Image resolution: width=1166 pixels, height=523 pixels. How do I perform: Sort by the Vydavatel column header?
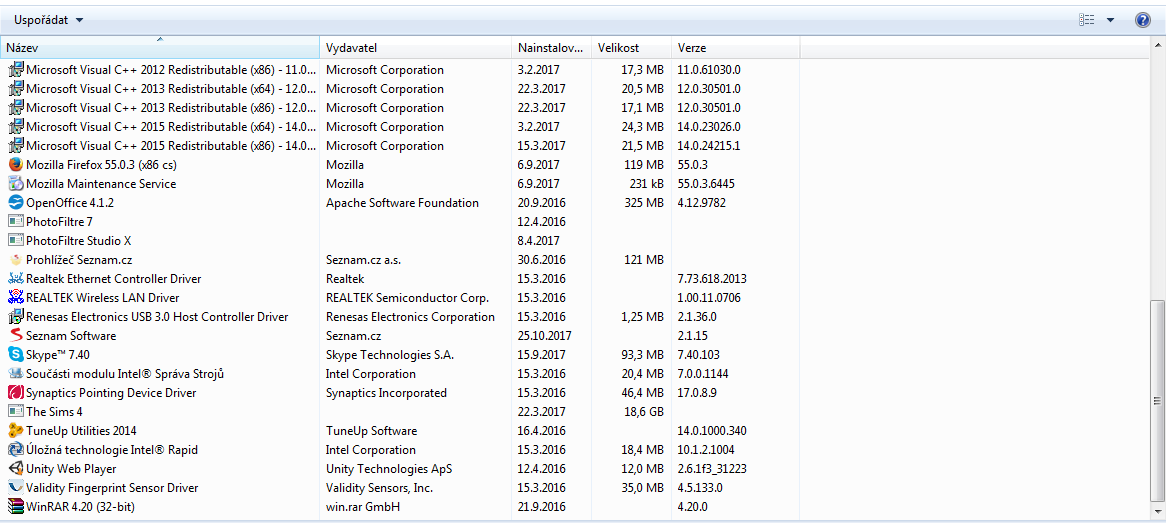[415, 48]
